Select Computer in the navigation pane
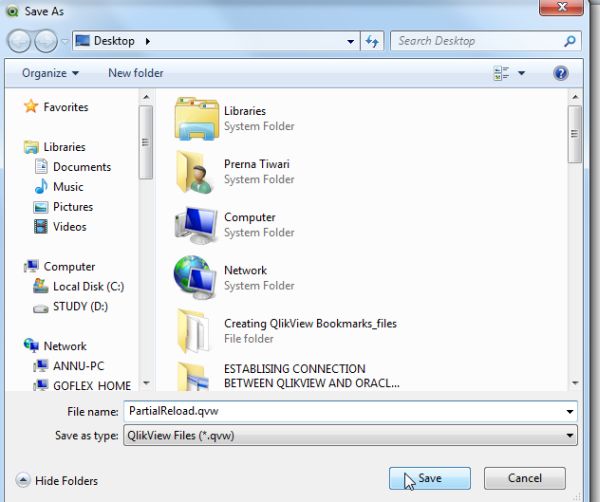Viewport: 600px width, 502px height. coord(69,266)
